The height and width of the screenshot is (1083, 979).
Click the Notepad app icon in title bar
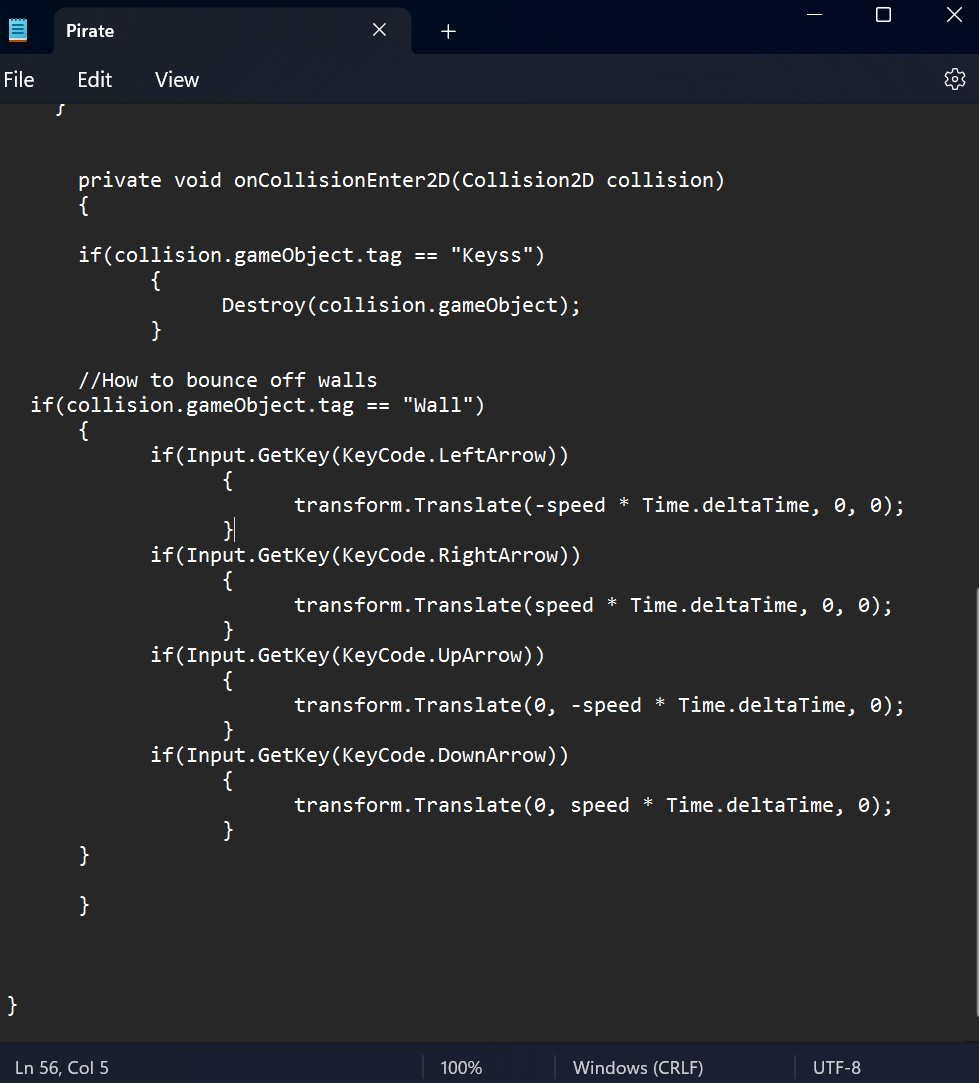coord(17,30)
